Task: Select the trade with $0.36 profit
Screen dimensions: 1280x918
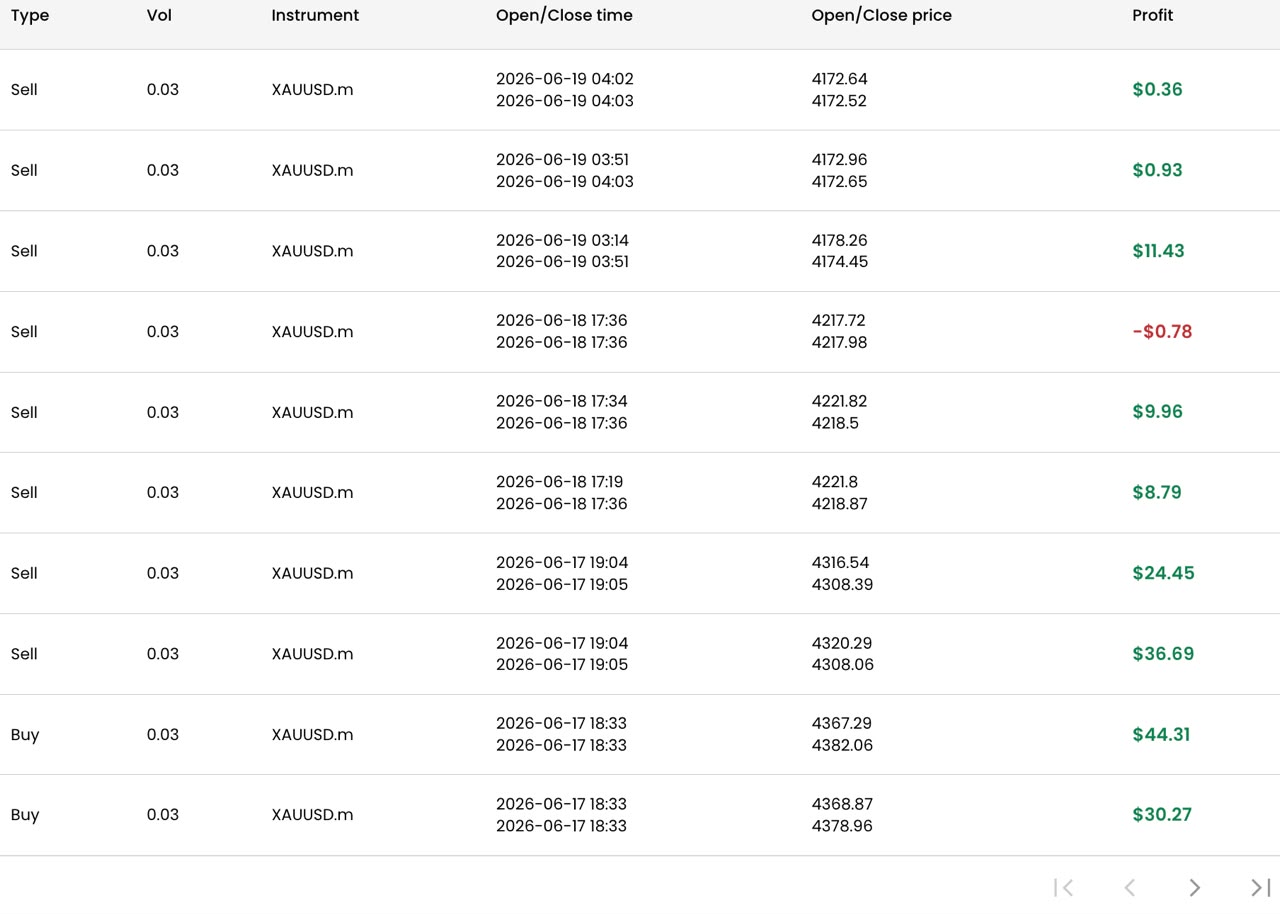Action: coord(640,90)
